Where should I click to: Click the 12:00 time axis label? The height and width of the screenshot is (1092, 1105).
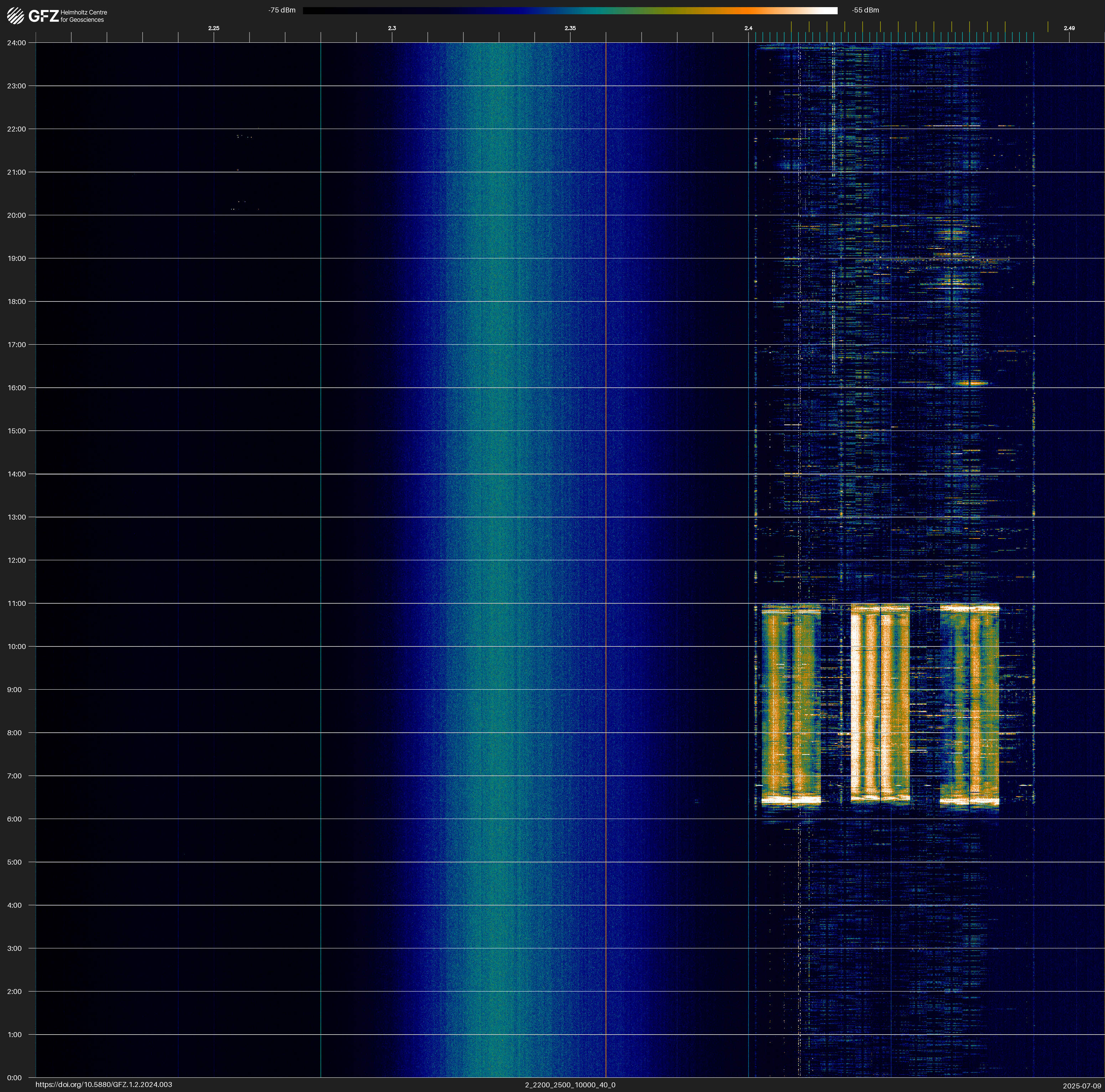tap(17, 560)
